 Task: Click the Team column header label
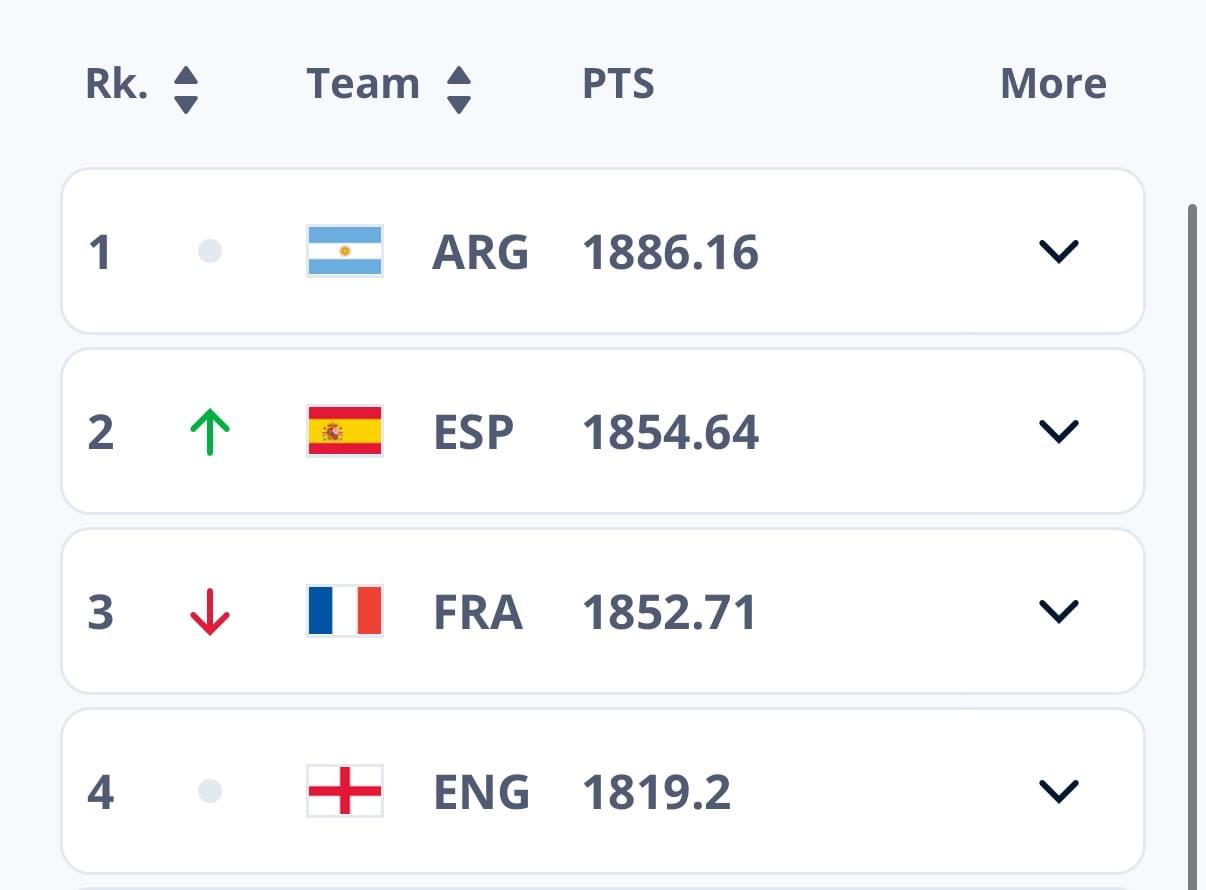363,84
